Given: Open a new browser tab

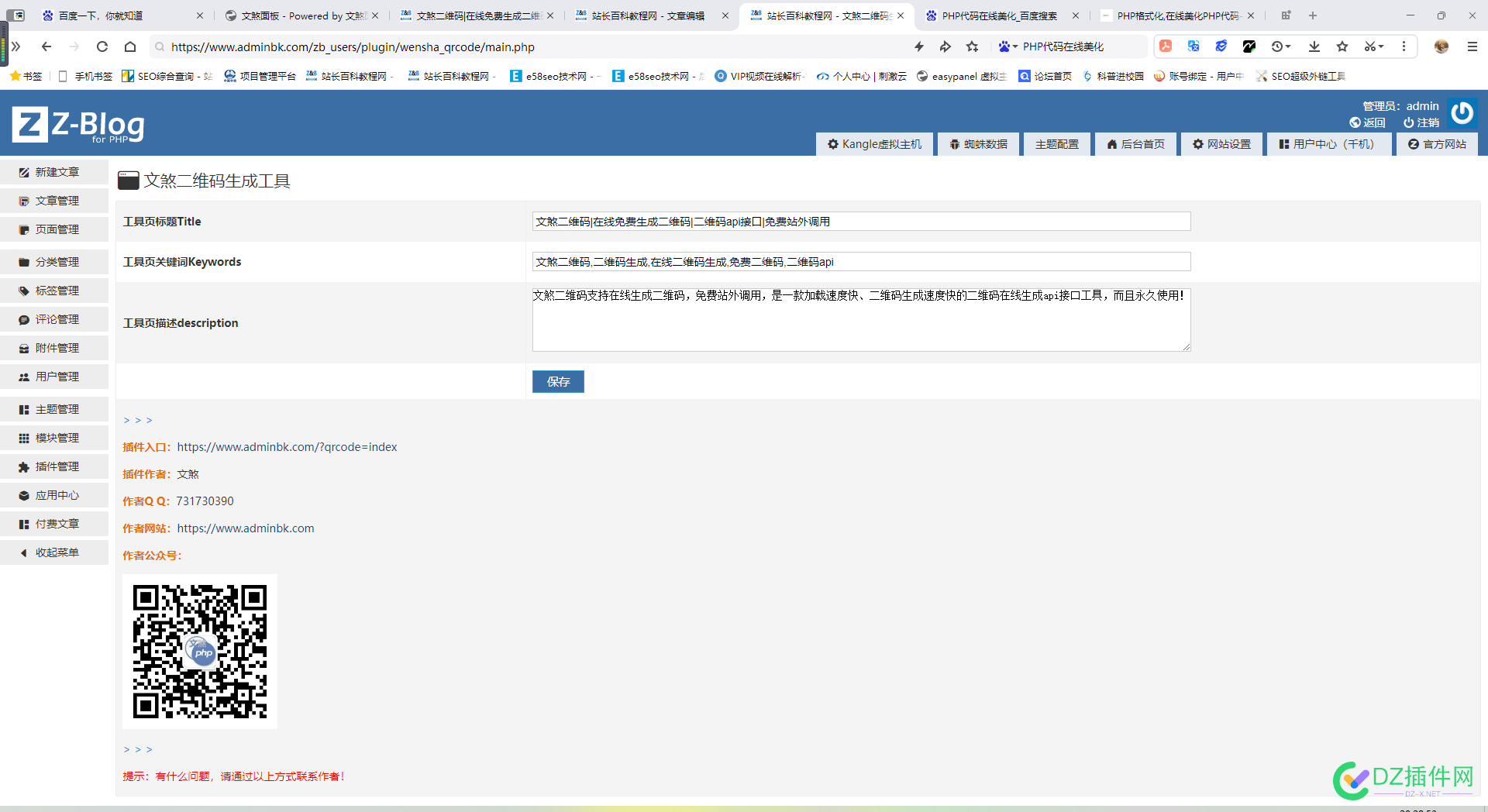Looking at the screenshot, I should pyautogui.click(x=1313, y=15).
